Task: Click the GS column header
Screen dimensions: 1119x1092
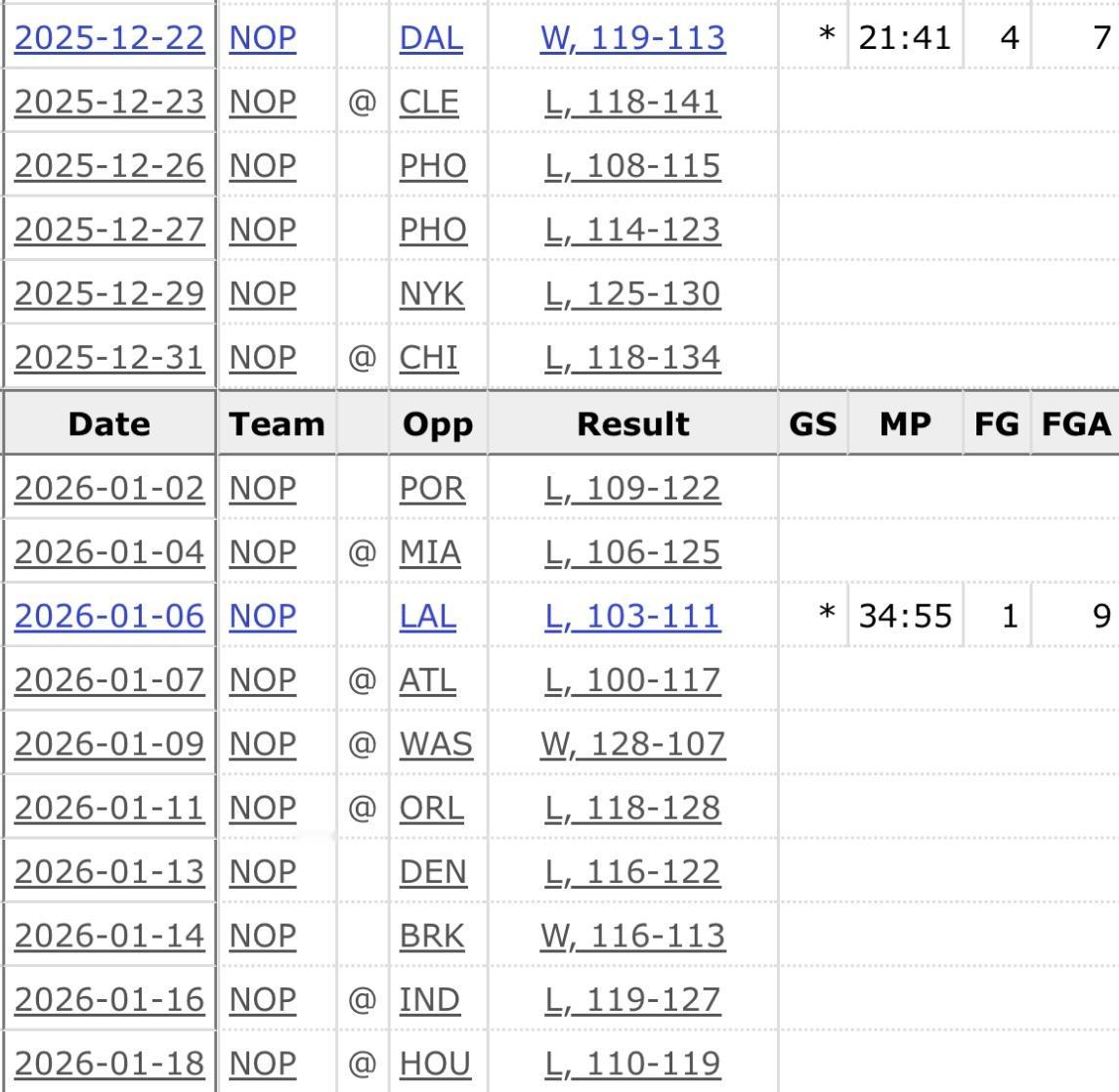Action: (812, 423)
